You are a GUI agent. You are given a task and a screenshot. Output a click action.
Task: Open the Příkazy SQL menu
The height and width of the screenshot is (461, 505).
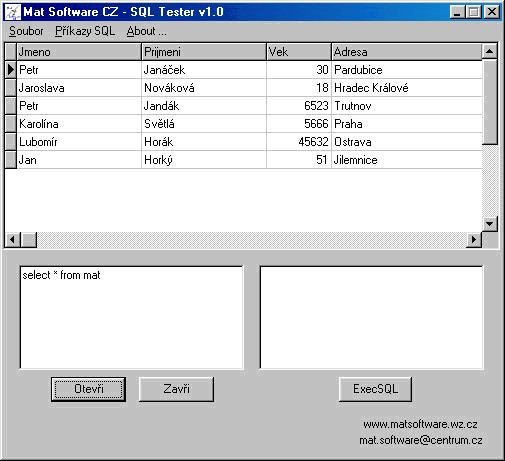coord(85,31)
